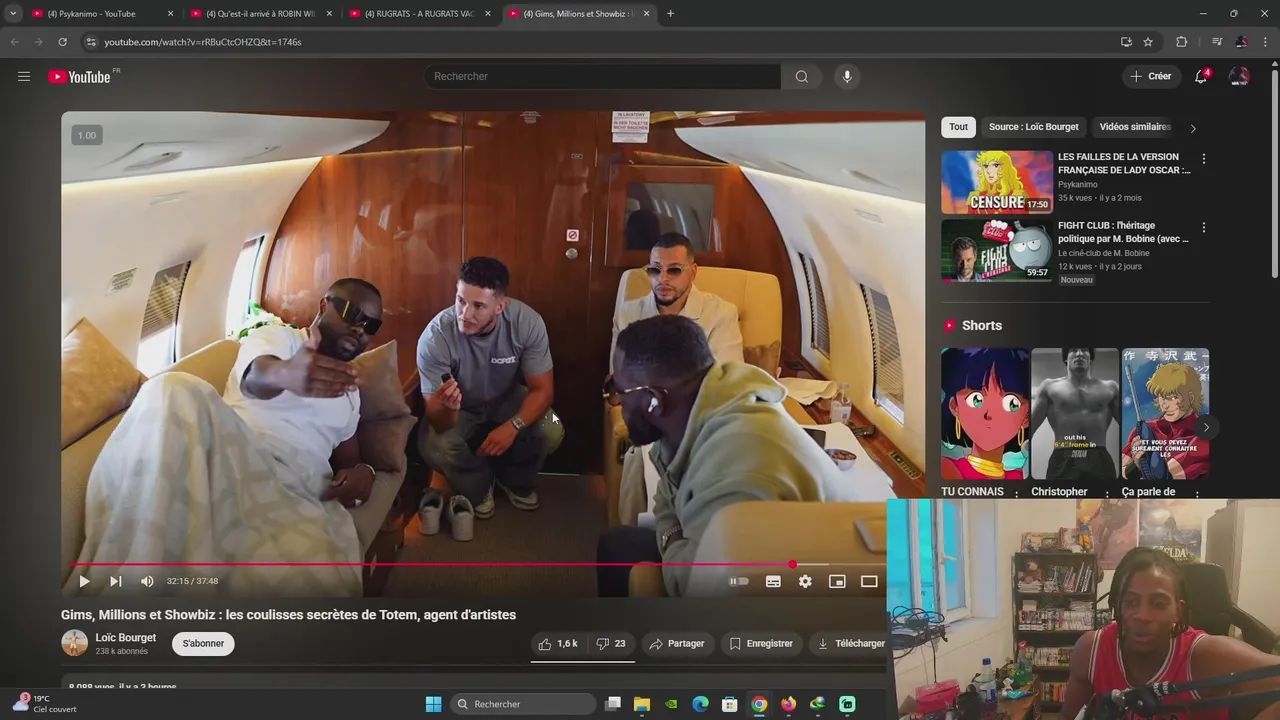Viewport: 1280px width, 720px height.
Task: Switch to the ROBIN Williams tab
Action: 260,14
